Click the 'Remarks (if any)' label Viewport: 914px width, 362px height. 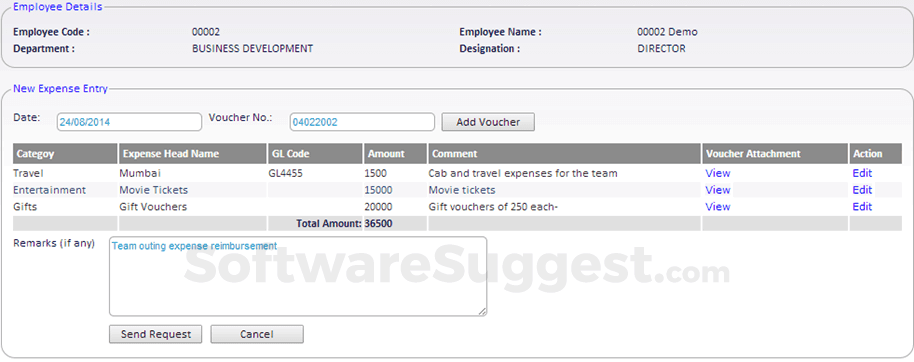click(x=54, y=244)
